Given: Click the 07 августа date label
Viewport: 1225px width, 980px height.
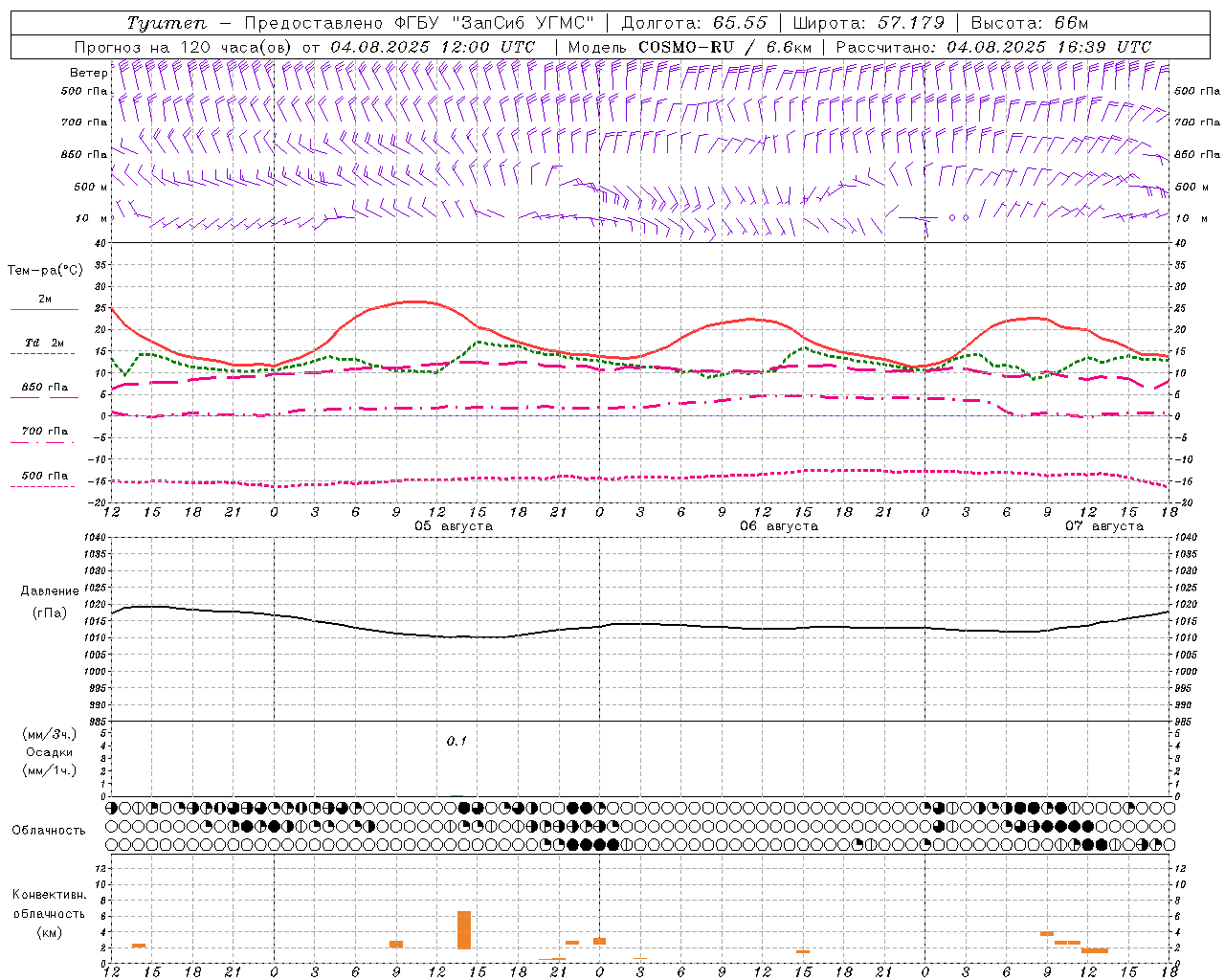Looking at the screenshot, I should (1104, 526).
